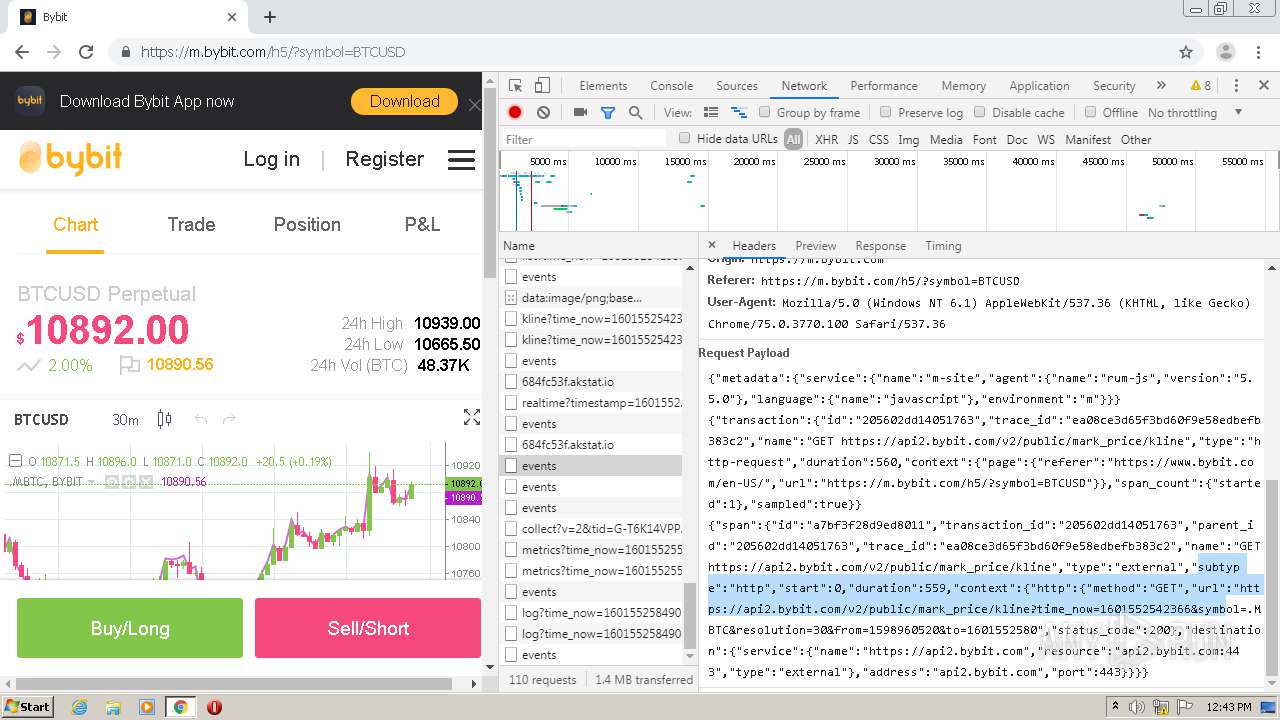Screen dimensions: 1280x720
Task: Select the inspect element picker icon
Action: pyautogui.click(x=515, y=86)
